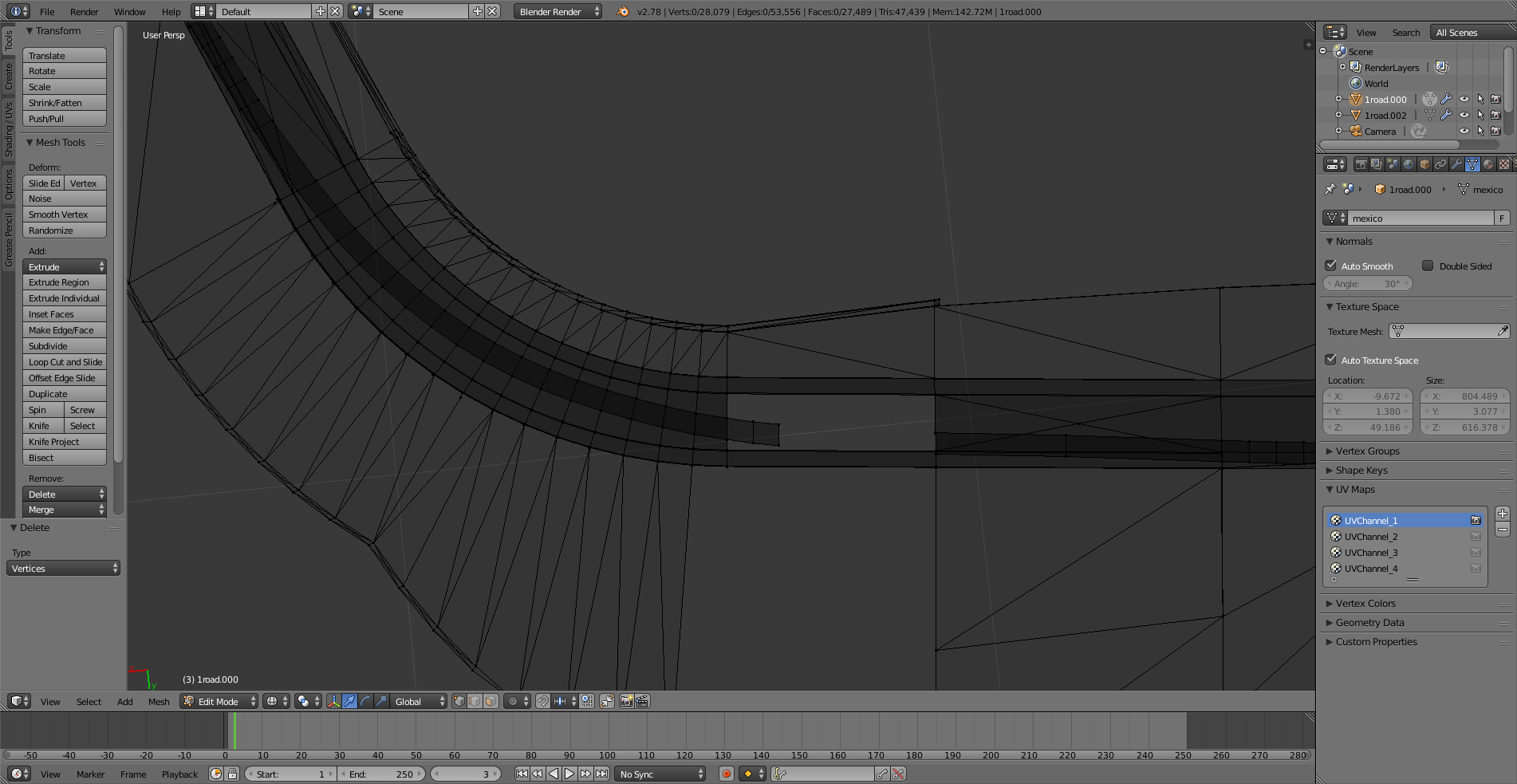Toggle Auto Smooth checkbox
1517x784 pixels.
[1330, 266]
